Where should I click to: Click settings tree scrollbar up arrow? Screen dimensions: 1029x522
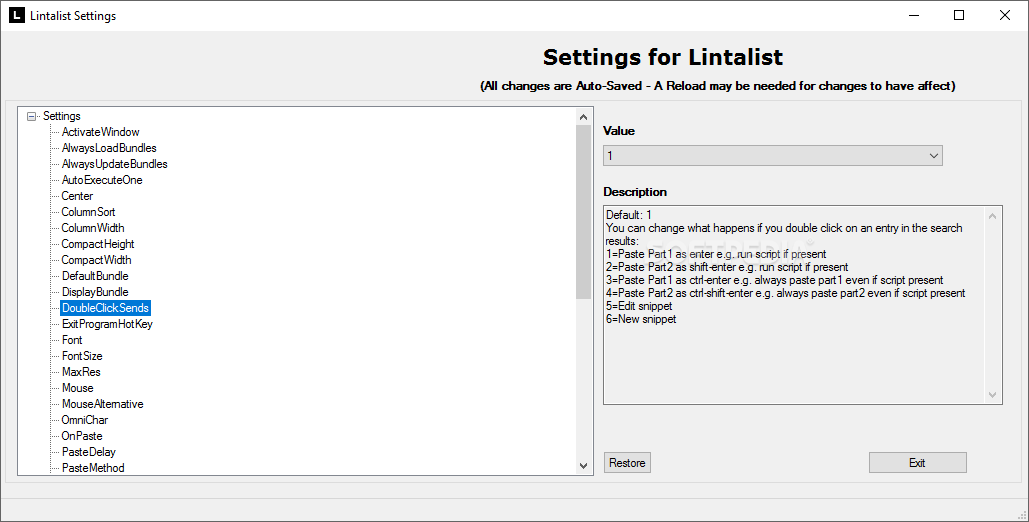[583, 117]
